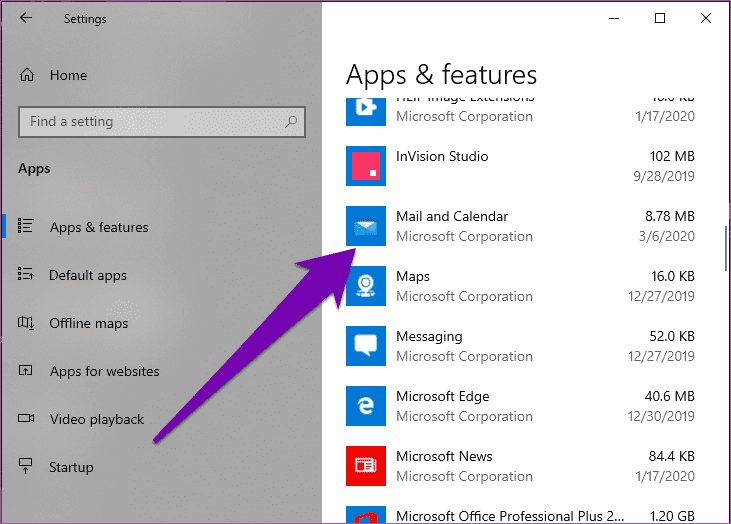Click the Microsoft Edge app name
731x524 pixels.
(442, 396)
